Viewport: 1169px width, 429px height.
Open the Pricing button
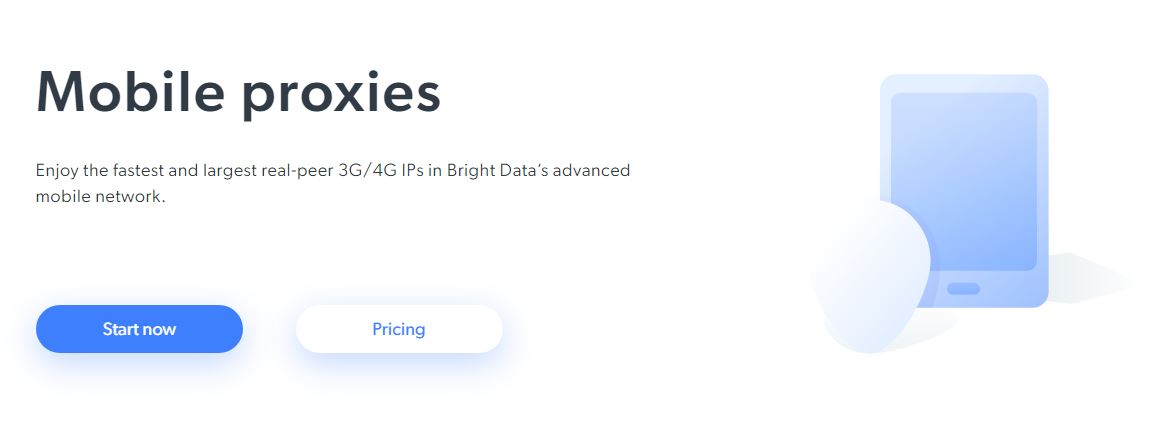pos(399,329)
